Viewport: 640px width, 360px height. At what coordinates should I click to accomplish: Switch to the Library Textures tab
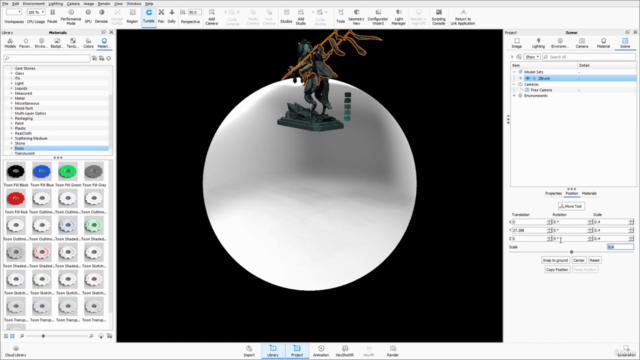point(72,43)
